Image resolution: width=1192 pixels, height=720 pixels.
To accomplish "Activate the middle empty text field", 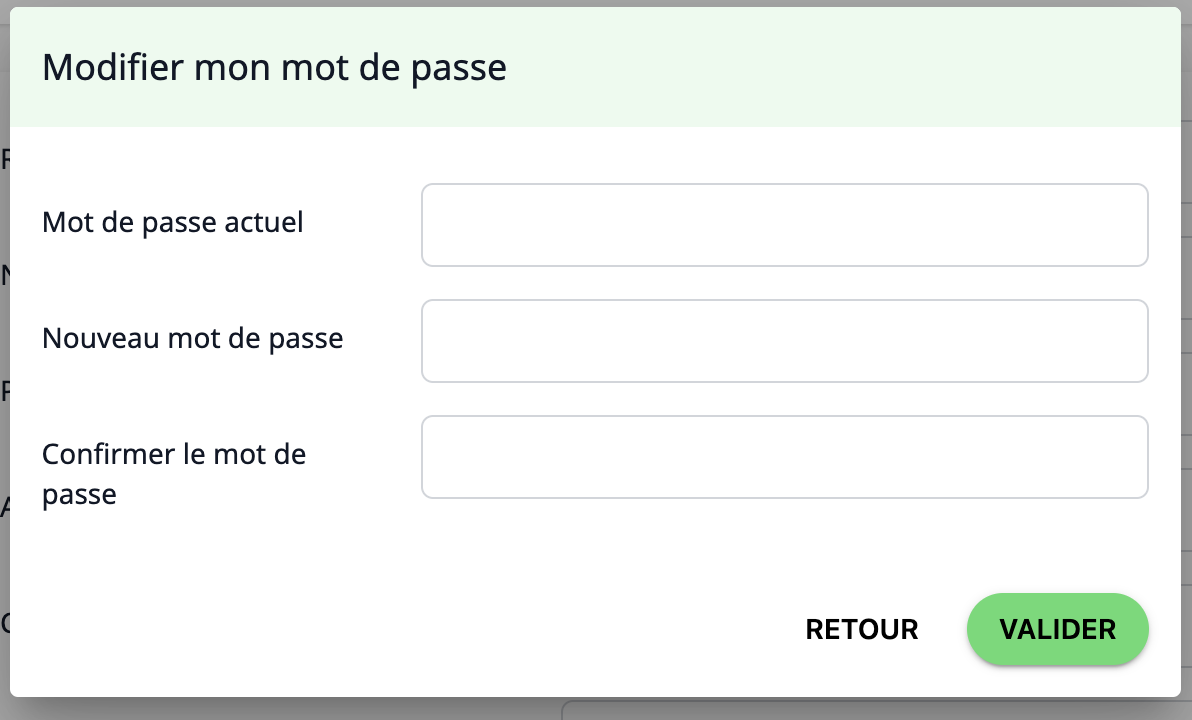I will coord(784,341).
